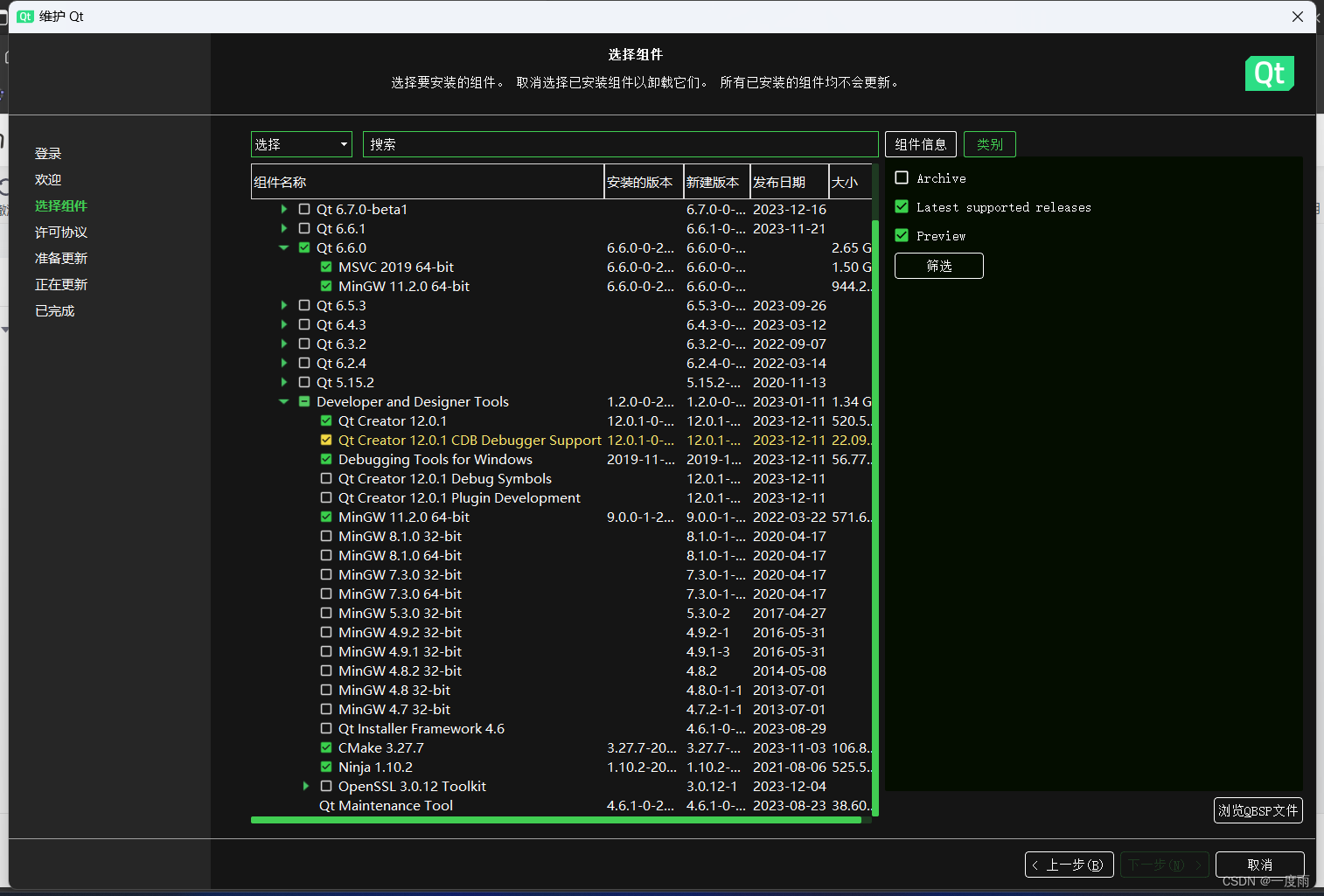Expand the Qt 6.7.0-beta1 tree node
This screenshot has height=896, width=1324.
click(284, 209)
